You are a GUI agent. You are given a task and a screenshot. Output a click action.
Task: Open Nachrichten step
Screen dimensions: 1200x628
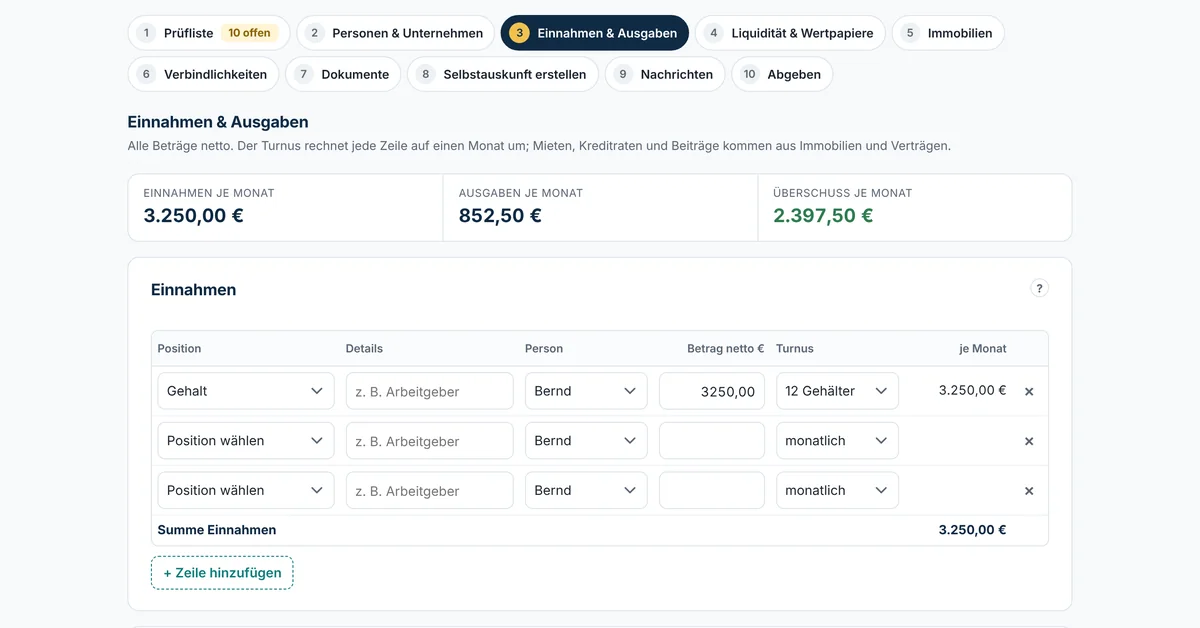coord(665,74)
